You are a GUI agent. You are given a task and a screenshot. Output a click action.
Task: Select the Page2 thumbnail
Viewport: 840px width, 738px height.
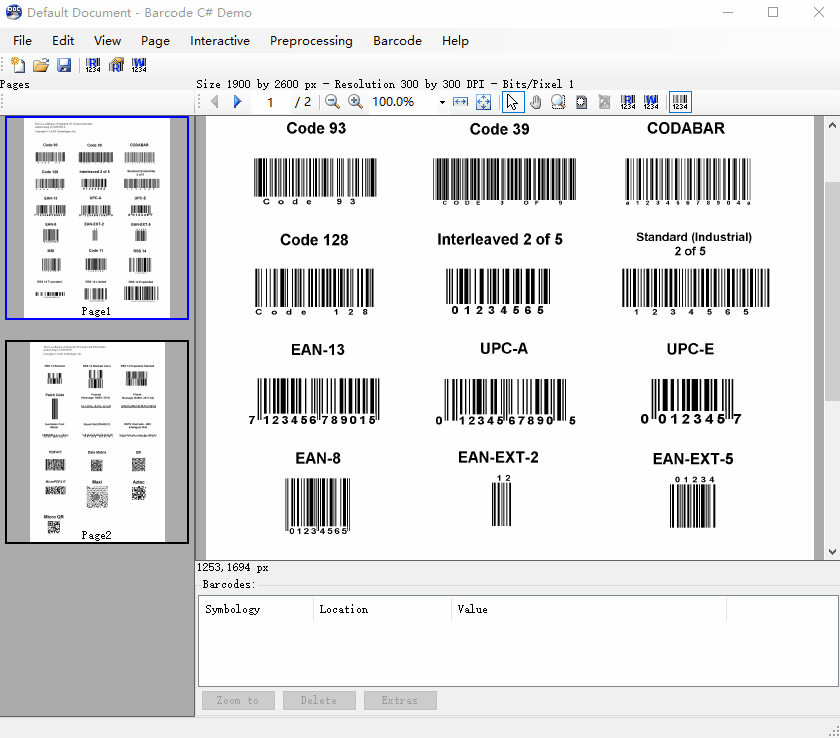coord(96,441)
